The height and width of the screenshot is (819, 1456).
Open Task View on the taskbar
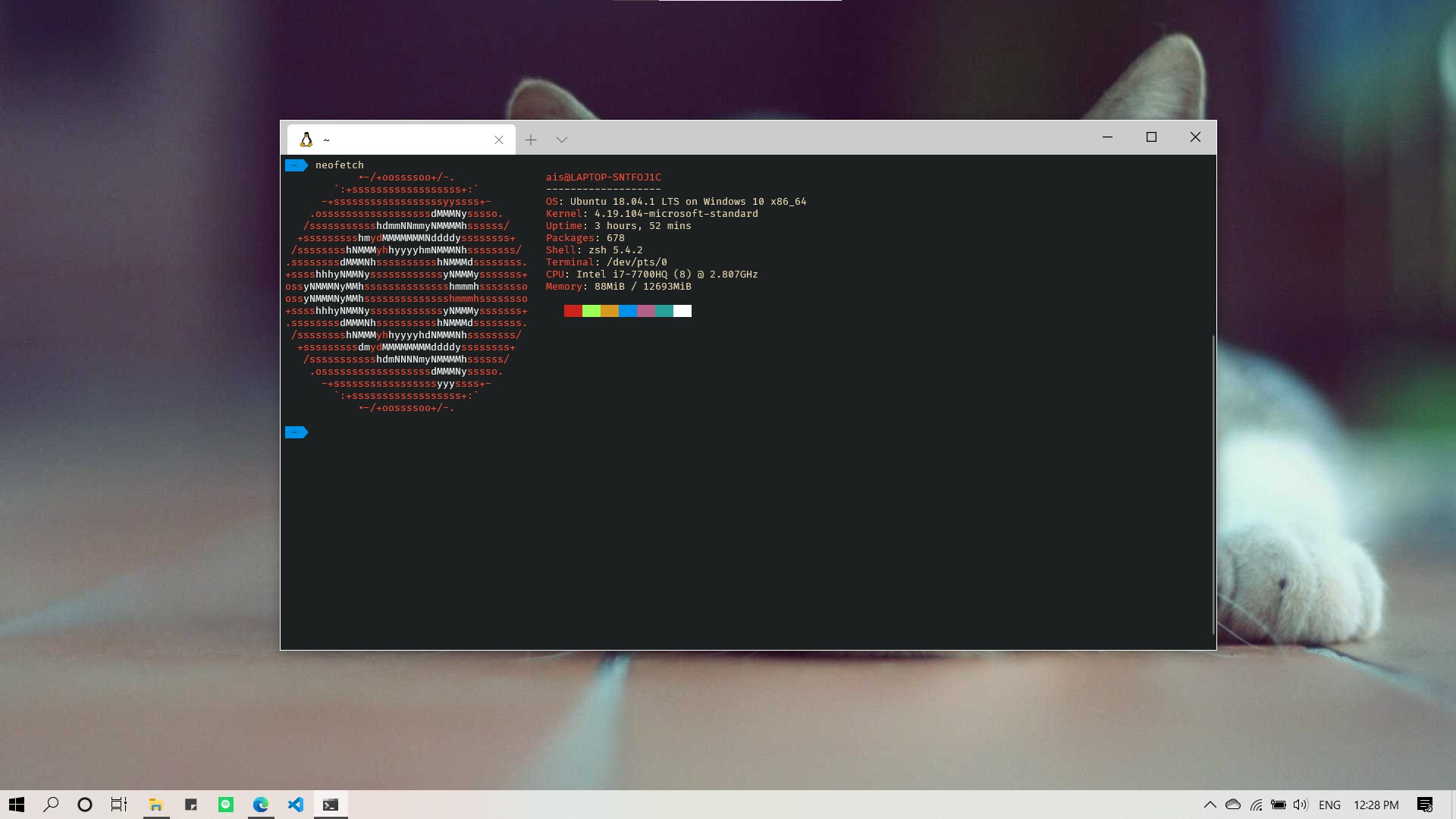[119, 805]
